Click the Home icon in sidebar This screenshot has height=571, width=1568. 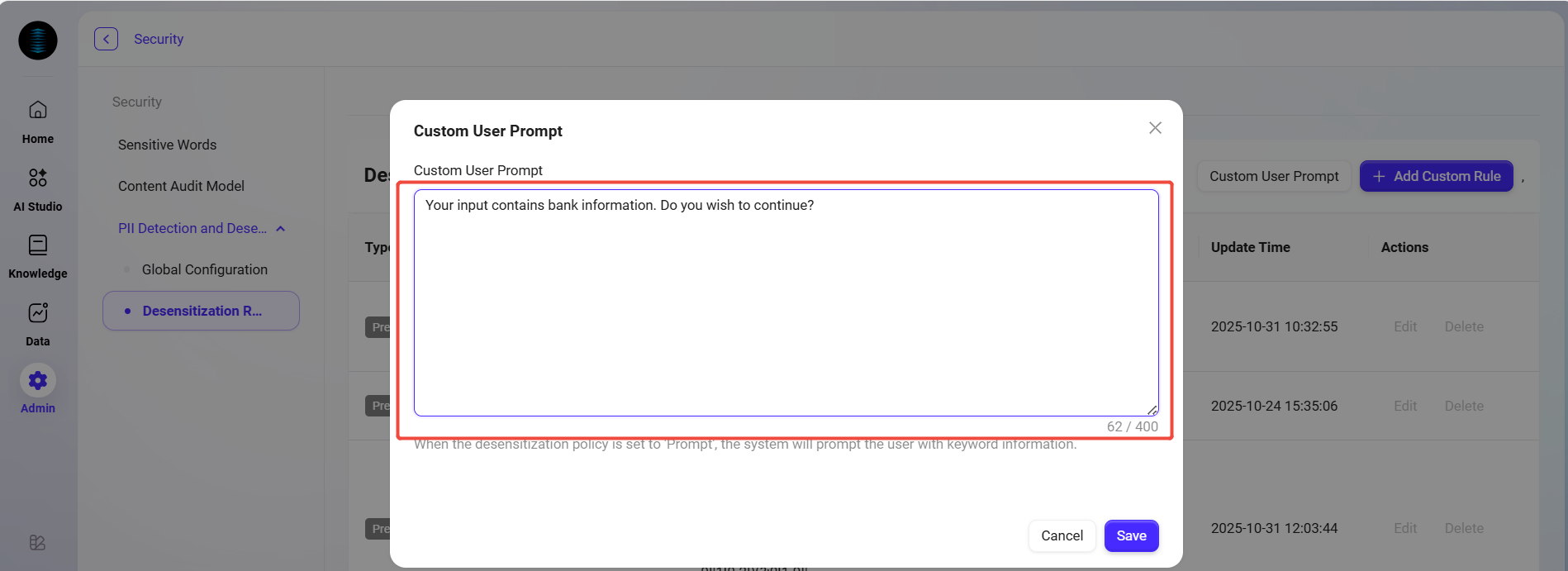coord(38,110)
